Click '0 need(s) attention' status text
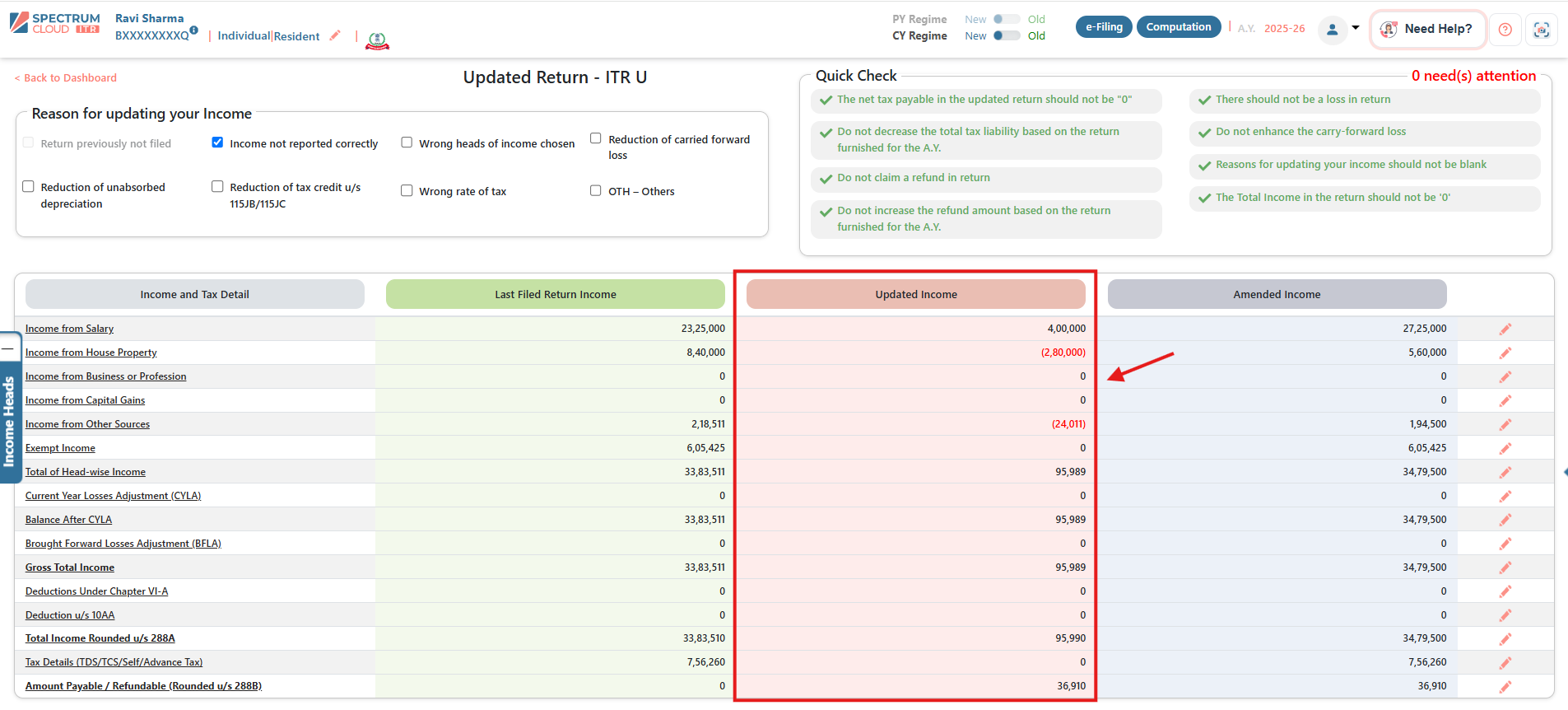This screenshot has height=710, width=1568. tap(1473, 76)
